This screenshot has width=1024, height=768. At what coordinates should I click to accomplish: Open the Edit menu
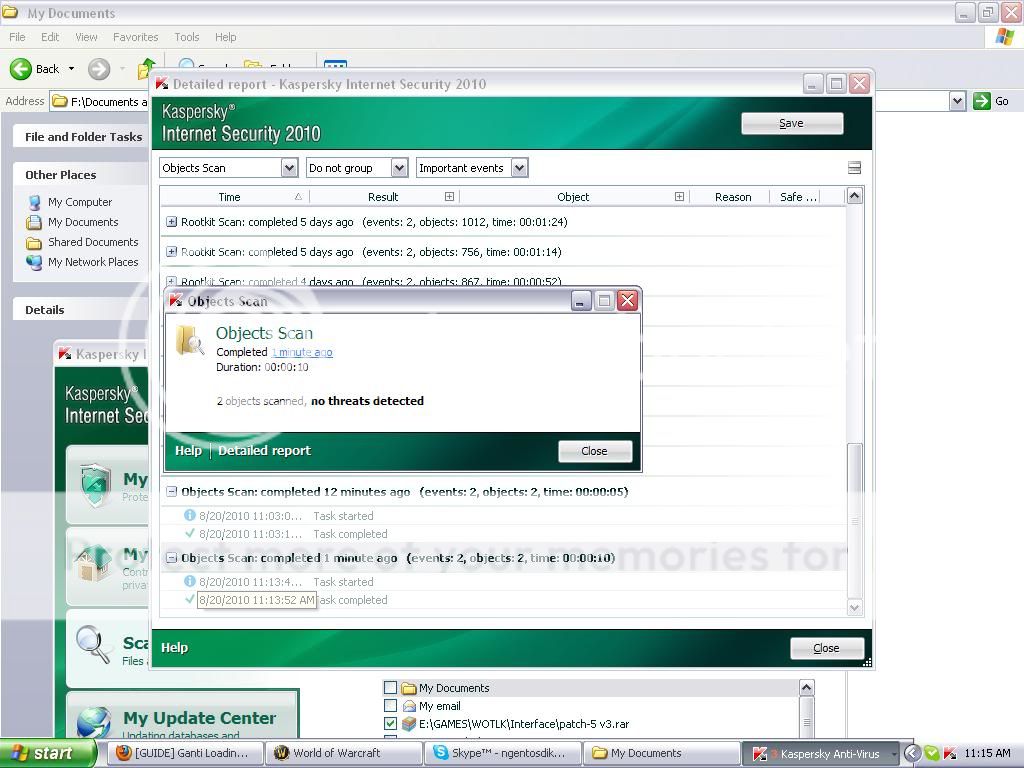tap(50, 37)
